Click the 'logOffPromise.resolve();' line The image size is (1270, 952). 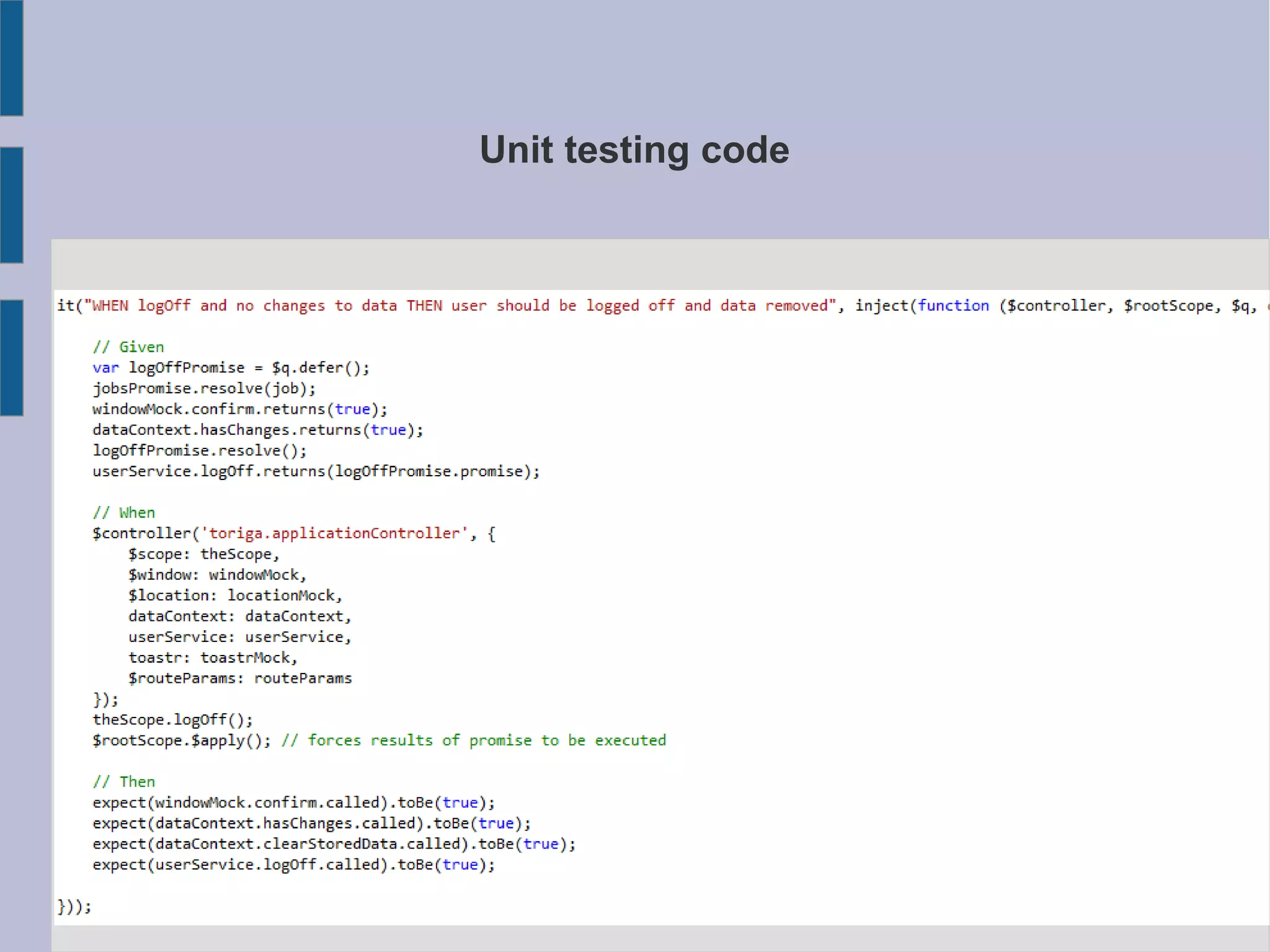click(200, 451)
